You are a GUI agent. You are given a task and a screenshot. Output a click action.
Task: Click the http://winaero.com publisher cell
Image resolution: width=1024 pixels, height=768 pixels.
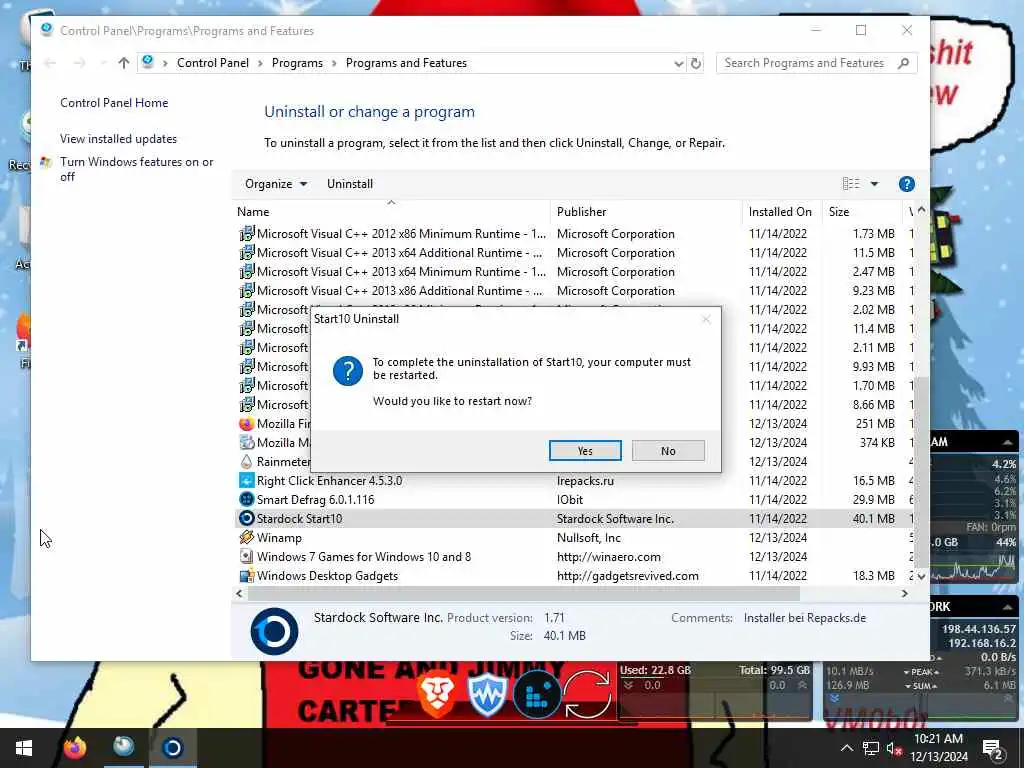(609, 556)
